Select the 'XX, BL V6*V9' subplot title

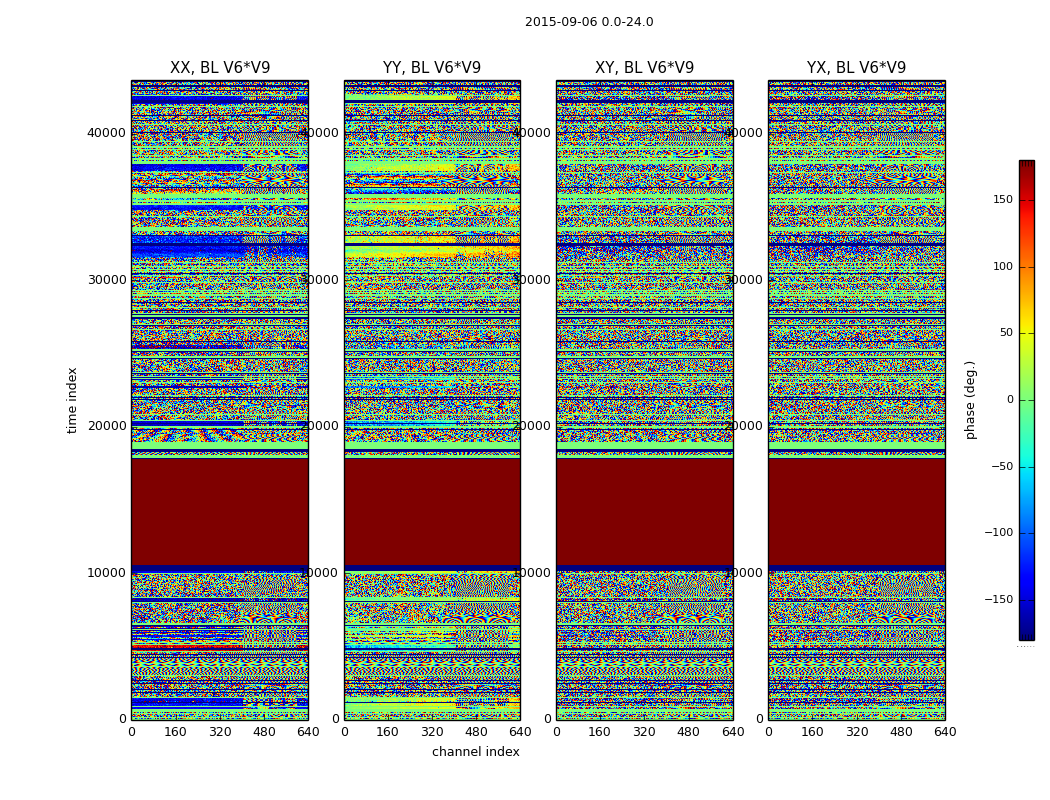(220, 68)
